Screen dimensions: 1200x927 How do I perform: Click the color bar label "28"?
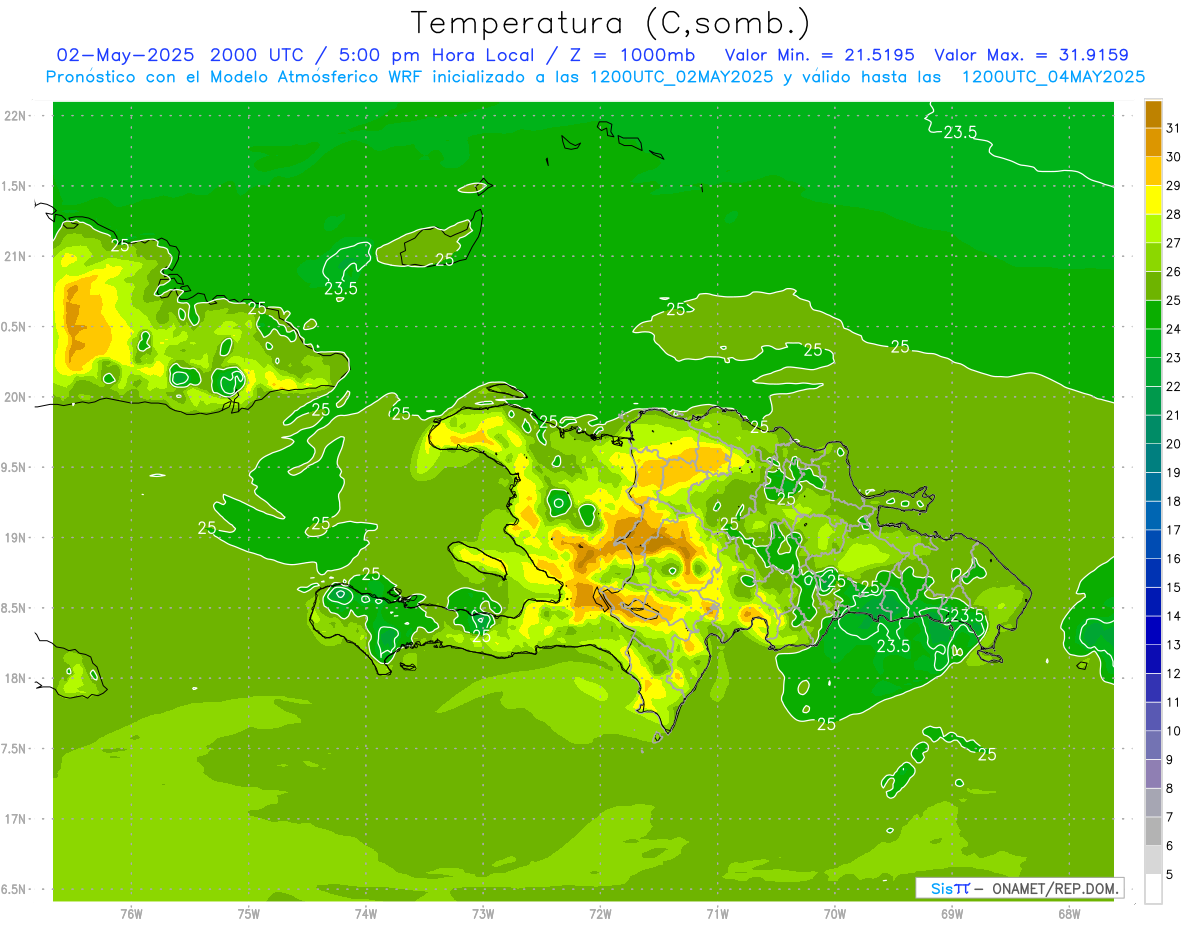coord(1173,214)
